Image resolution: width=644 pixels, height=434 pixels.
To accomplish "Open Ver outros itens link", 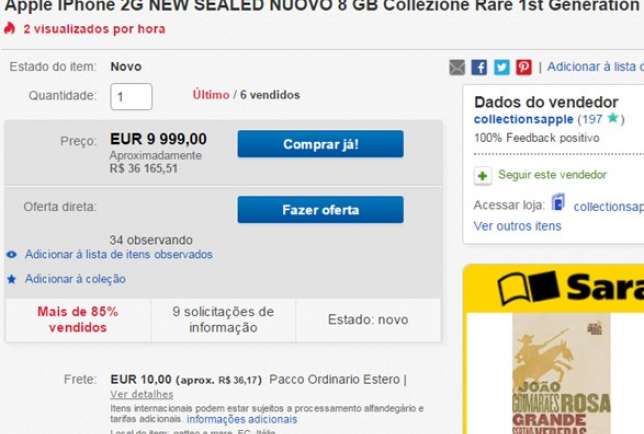I will [x=518, y=226].
